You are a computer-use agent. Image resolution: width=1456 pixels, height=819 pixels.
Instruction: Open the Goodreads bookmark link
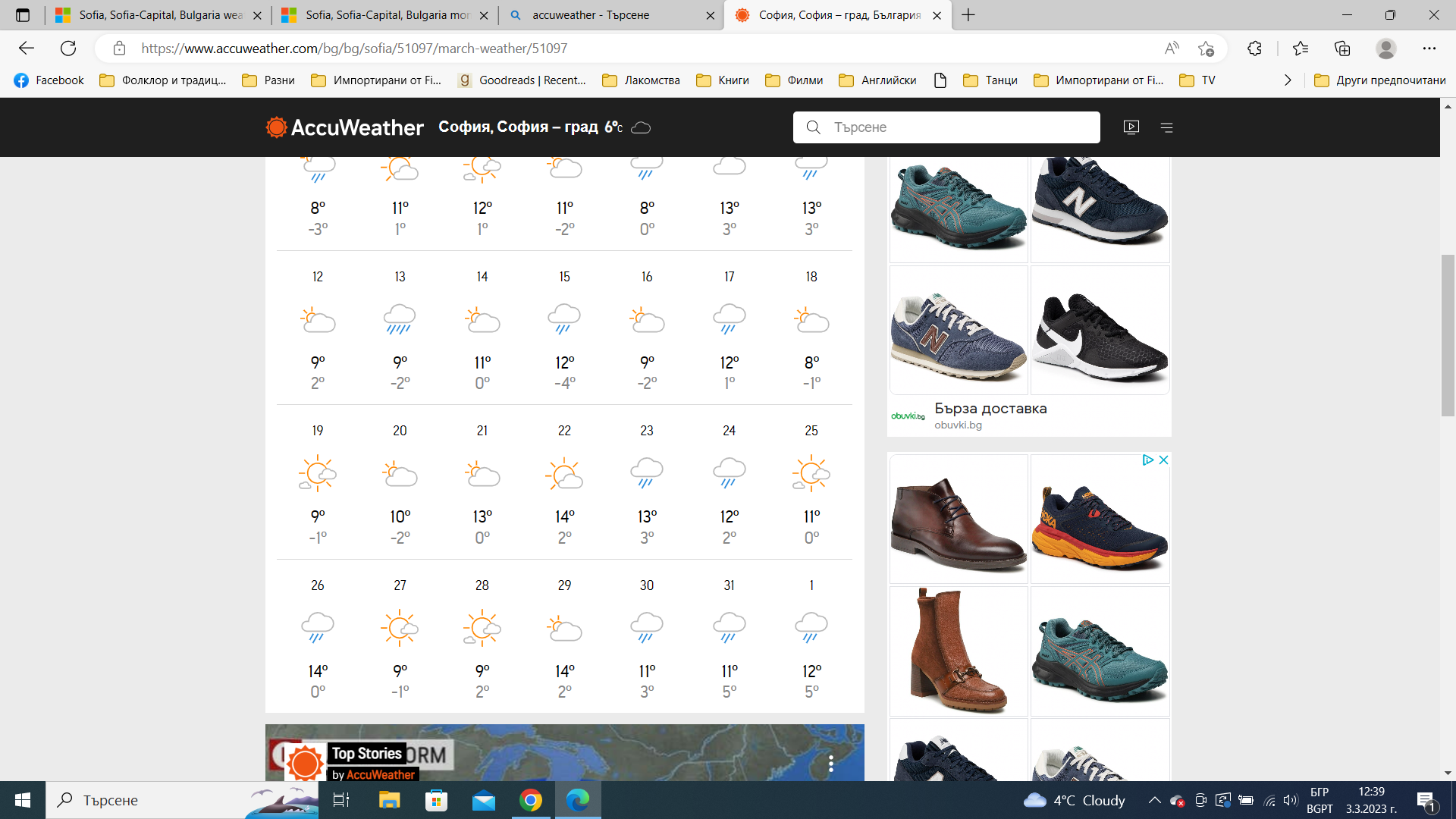[x=522, y=80]
